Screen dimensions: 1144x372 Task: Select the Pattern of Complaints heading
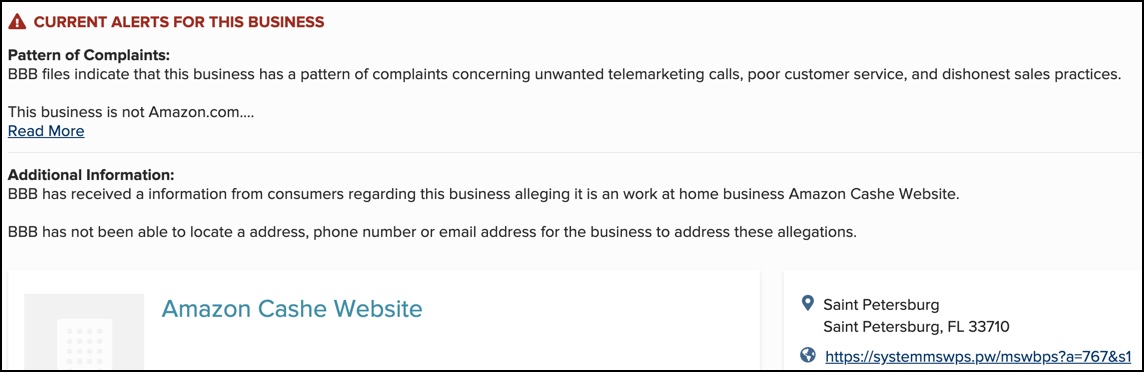click(88, 56)
